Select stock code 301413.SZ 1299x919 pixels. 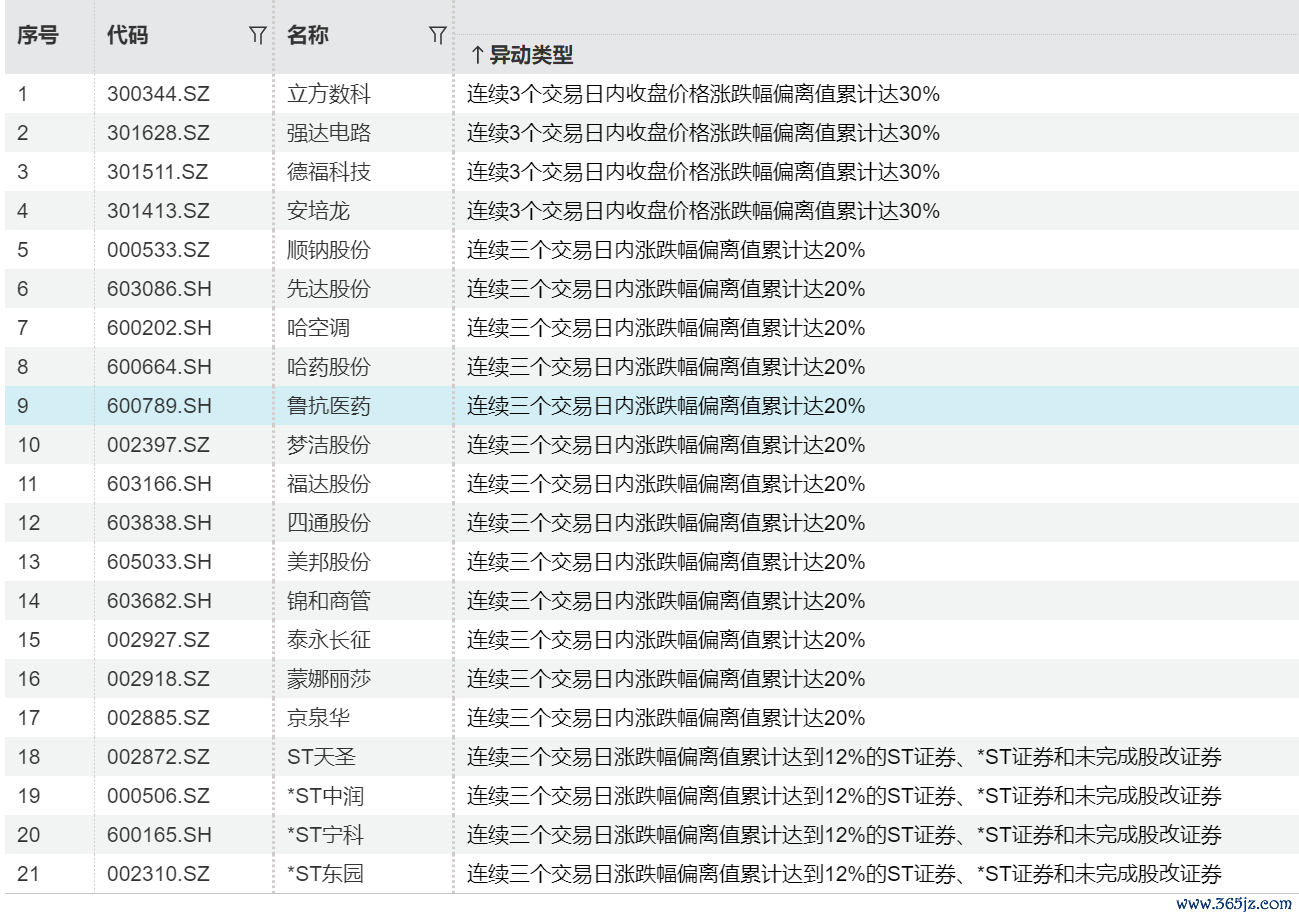tap(158, 211)
